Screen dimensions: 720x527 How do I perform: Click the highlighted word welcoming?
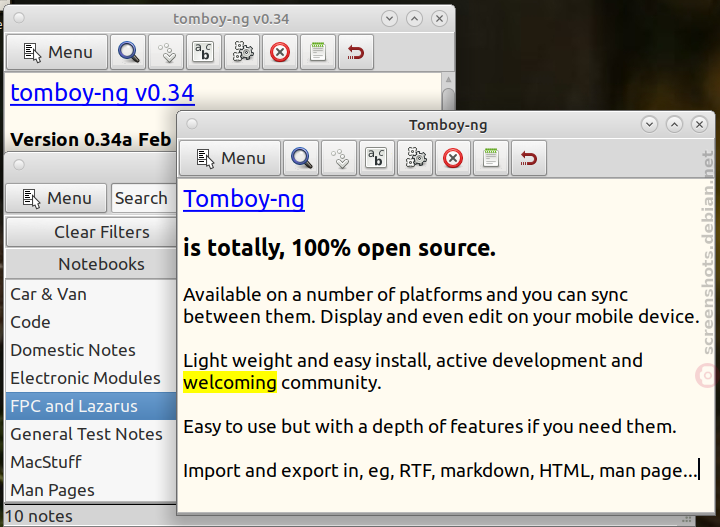tap(230, 383)
